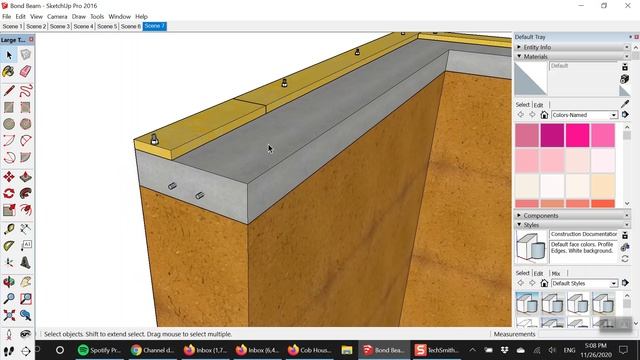Click the Zoom Extents tool
This screenshot has height=360, width=640.
point(9,315)
